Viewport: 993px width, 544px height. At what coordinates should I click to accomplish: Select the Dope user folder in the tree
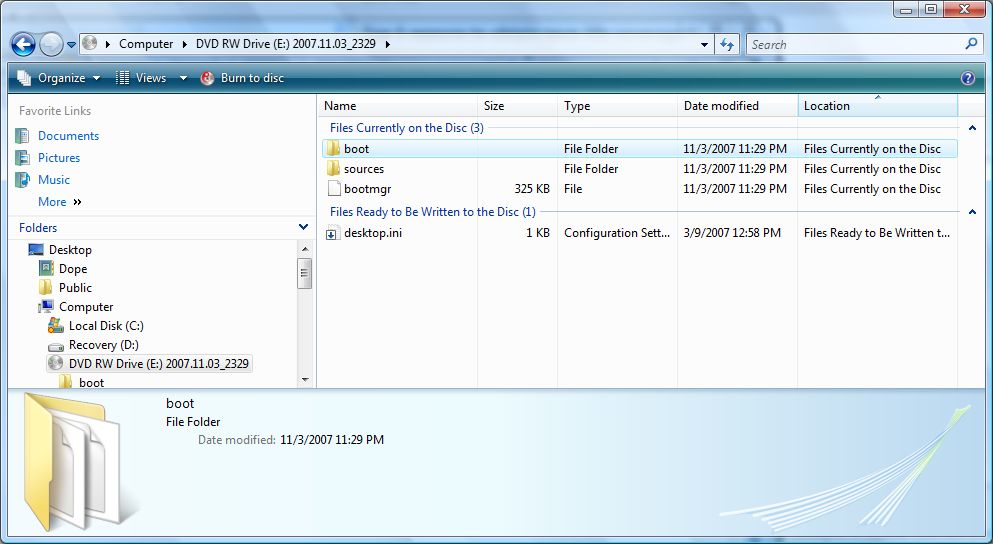73,269
